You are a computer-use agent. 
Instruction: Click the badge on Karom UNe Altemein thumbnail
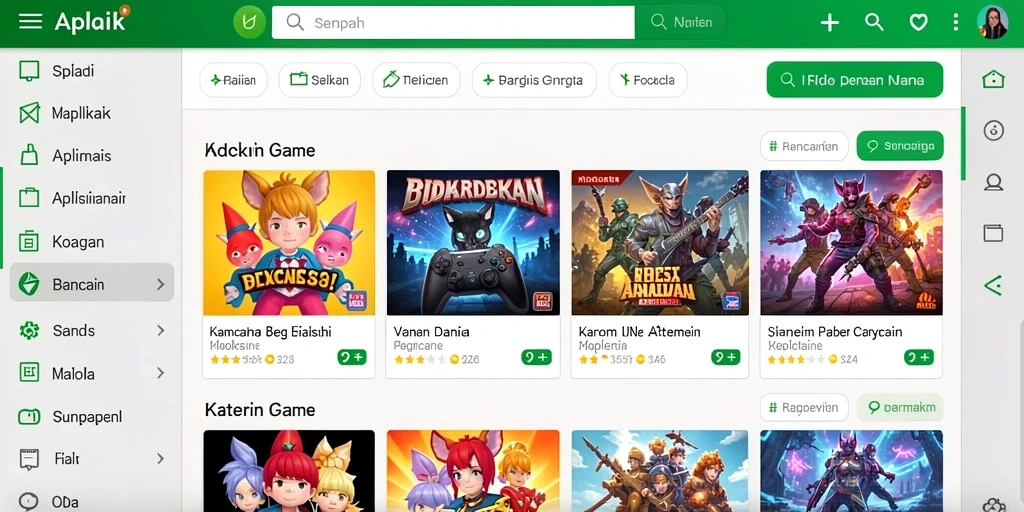tap(731, 300)
